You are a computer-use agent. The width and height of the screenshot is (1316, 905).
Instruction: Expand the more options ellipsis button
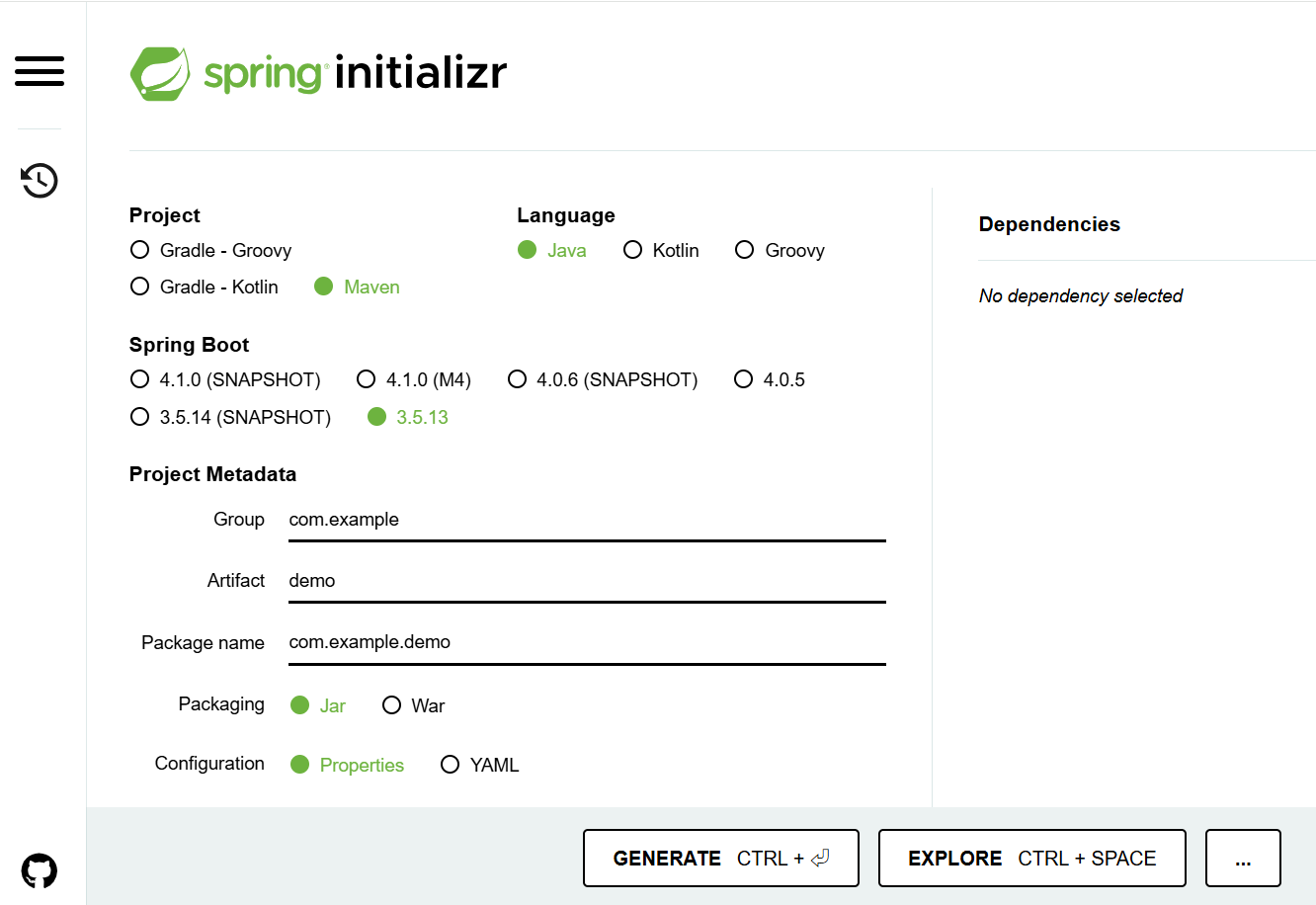click(x=1243, y=859)
